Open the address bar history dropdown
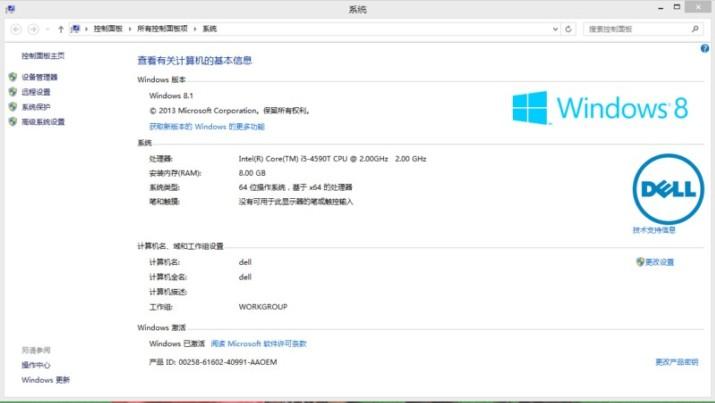This screenshot has width=715, height=403. pos(555,29)
